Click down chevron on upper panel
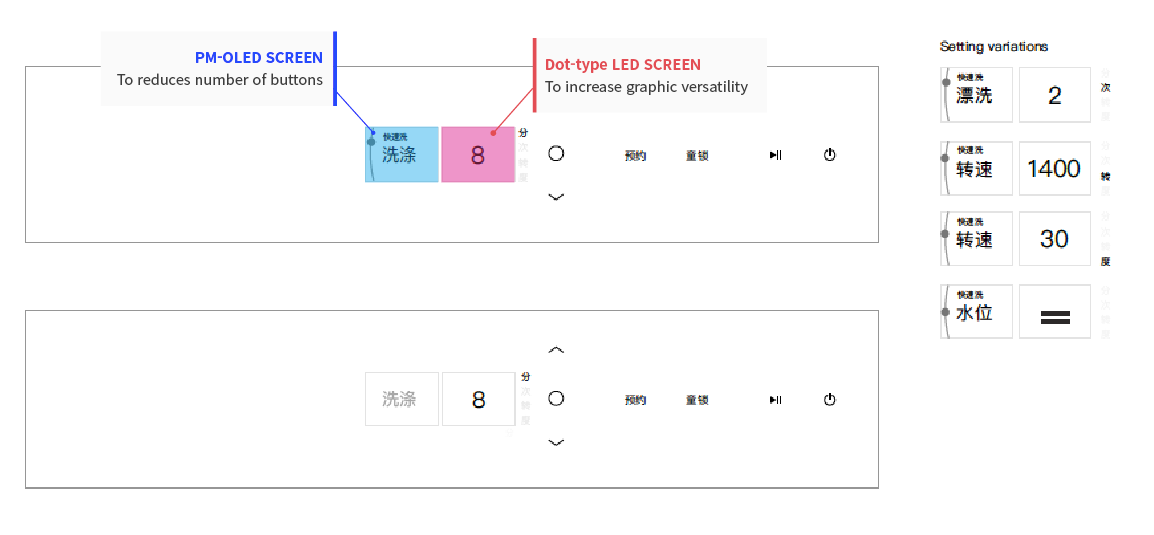 (x=556, y=196)
